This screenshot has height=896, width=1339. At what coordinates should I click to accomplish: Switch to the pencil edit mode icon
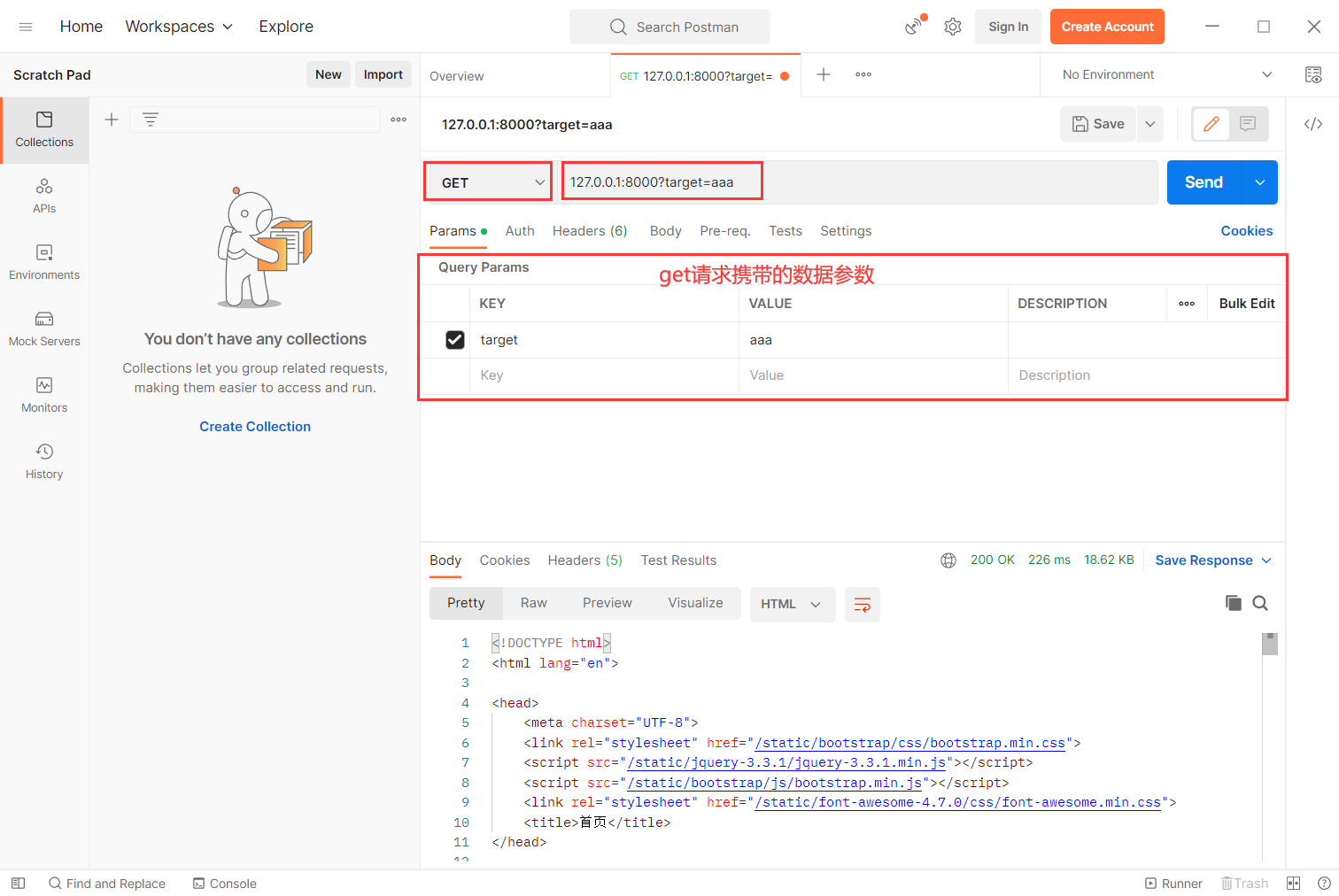pos(1211,124)
